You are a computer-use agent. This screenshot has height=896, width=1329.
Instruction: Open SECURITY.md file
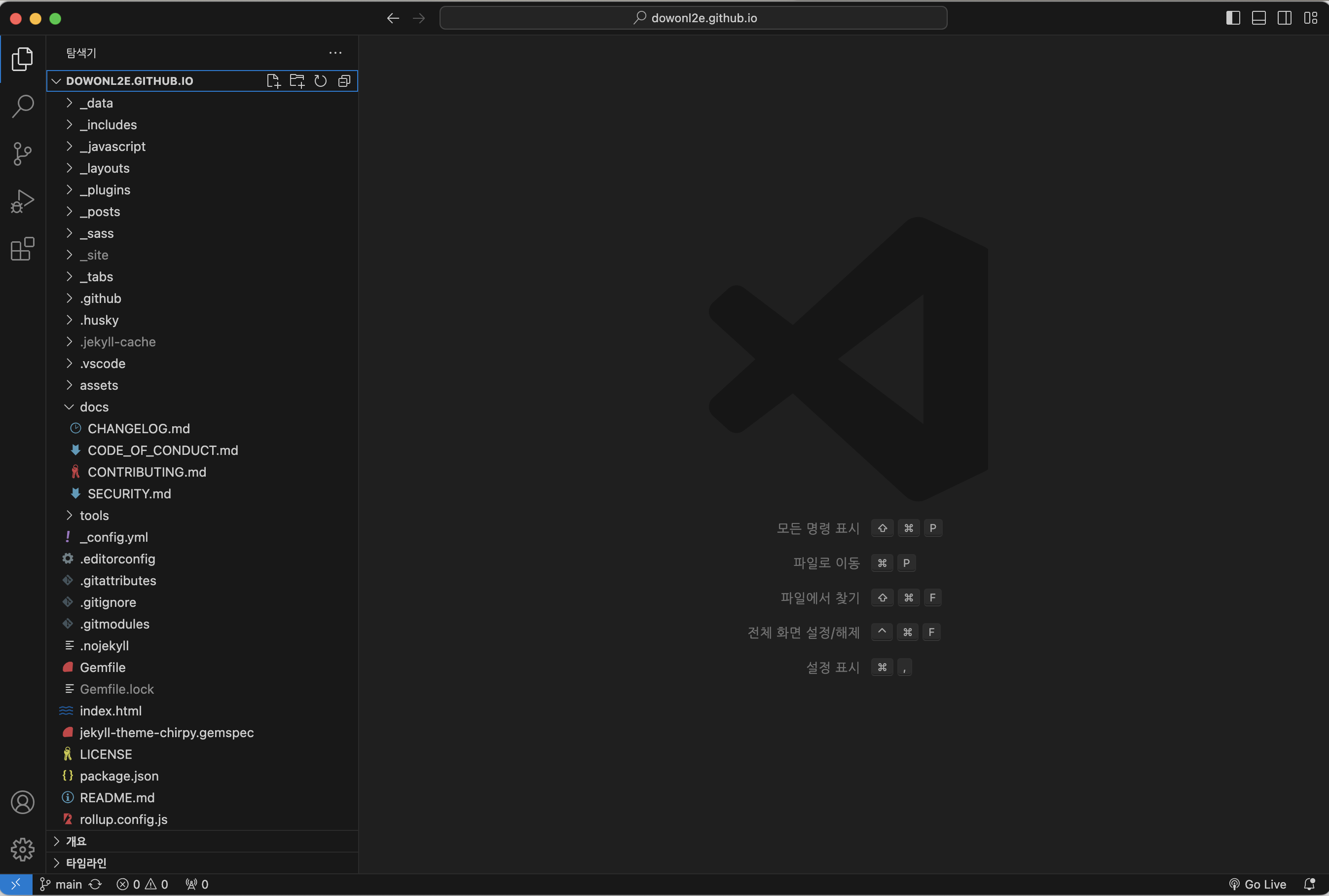[202, 494]
